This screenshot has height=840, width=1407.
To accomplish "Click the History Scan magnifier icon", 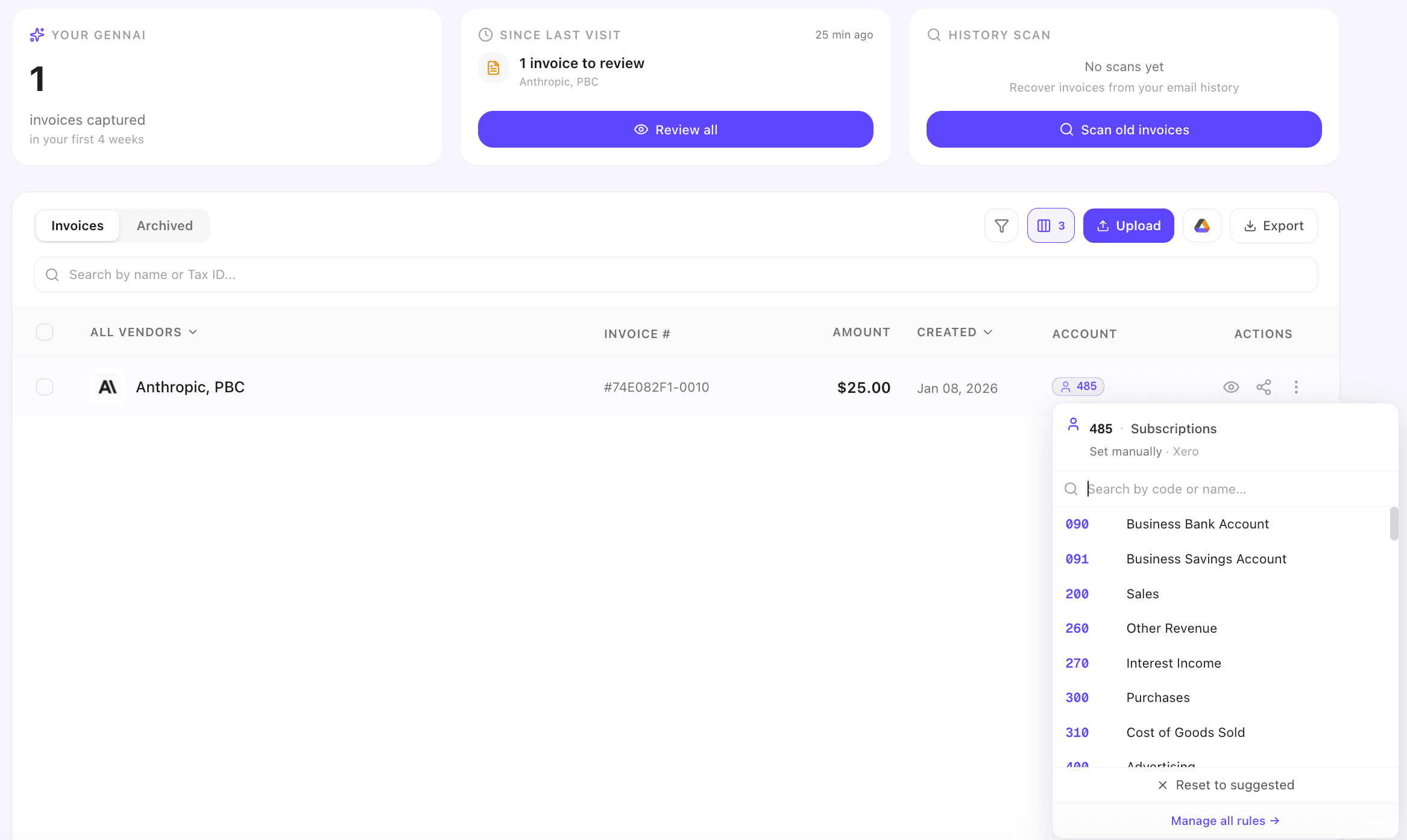I will 934,35.
